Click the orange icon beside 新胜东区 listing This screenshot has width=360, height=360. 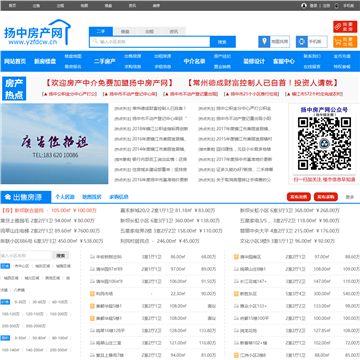point(236,294)
